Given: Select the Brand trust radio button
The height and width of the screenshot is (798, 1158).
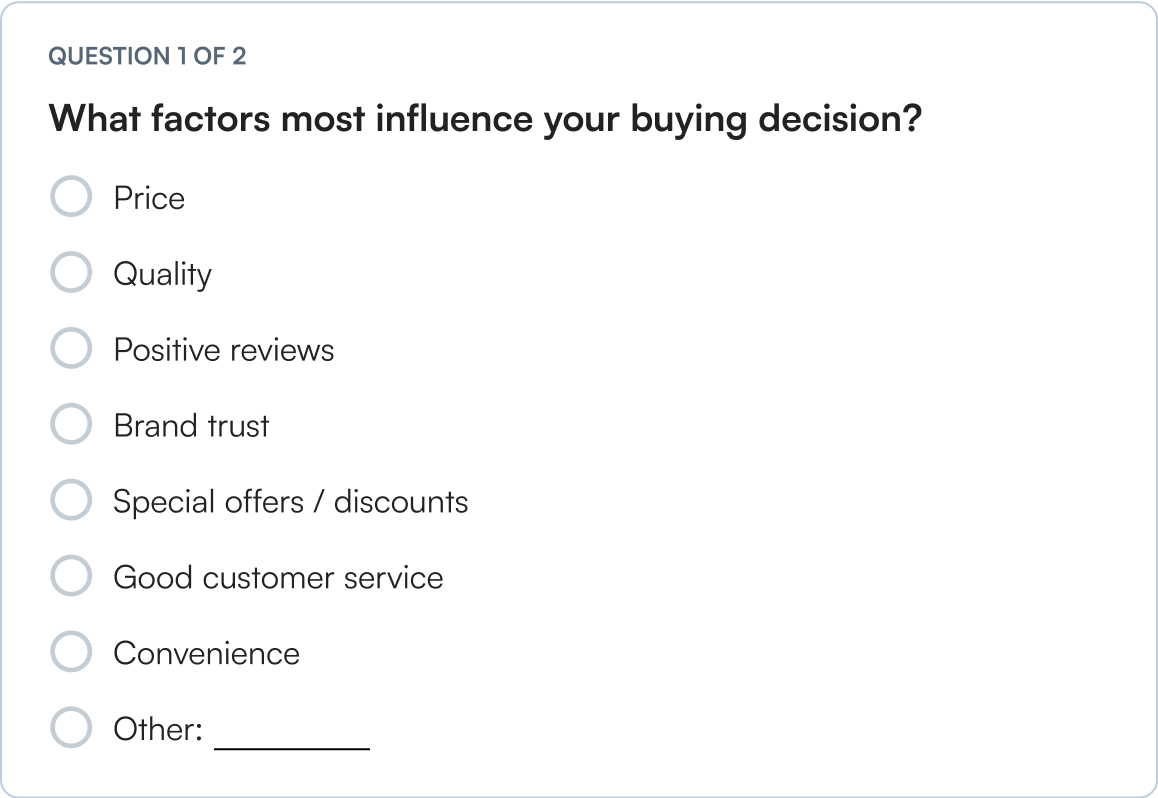Looking at the screenshot, I should click(x=71, y=424).
